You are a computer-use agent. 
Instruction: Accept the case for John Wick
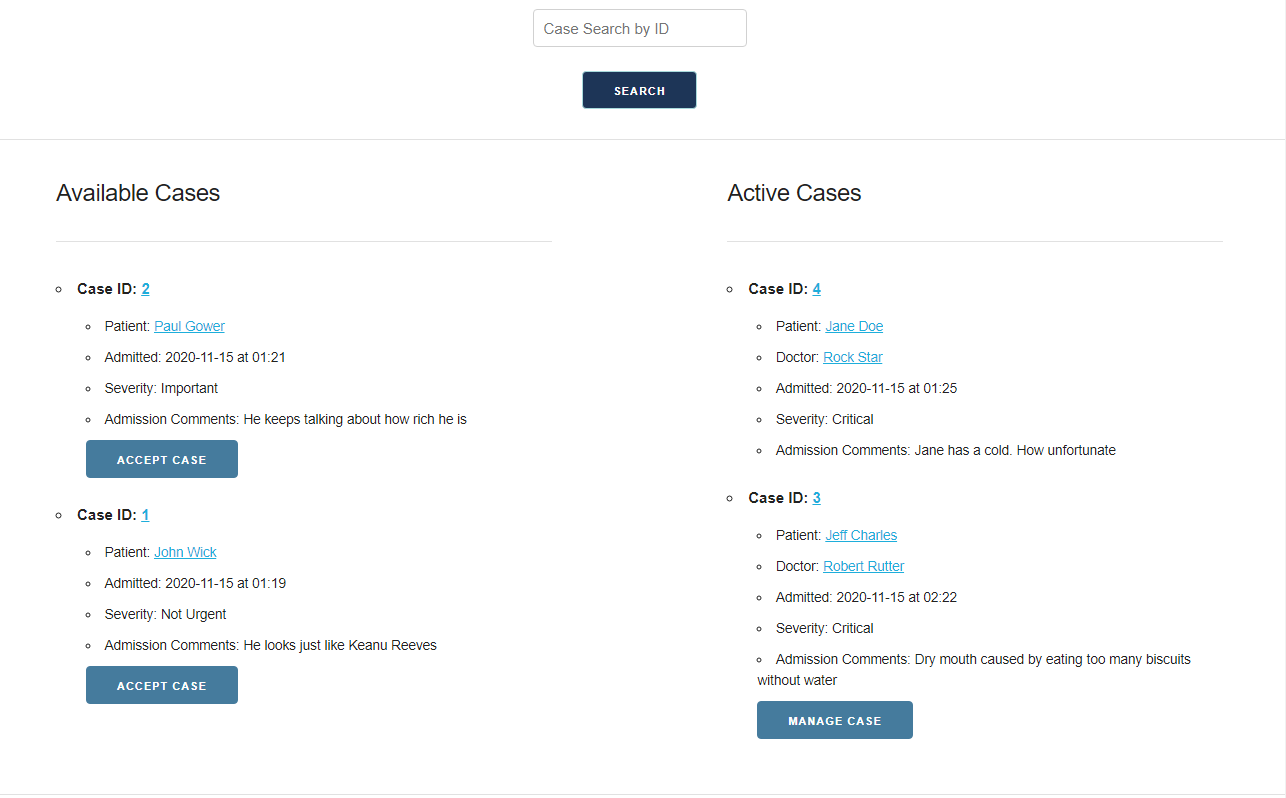162,685
